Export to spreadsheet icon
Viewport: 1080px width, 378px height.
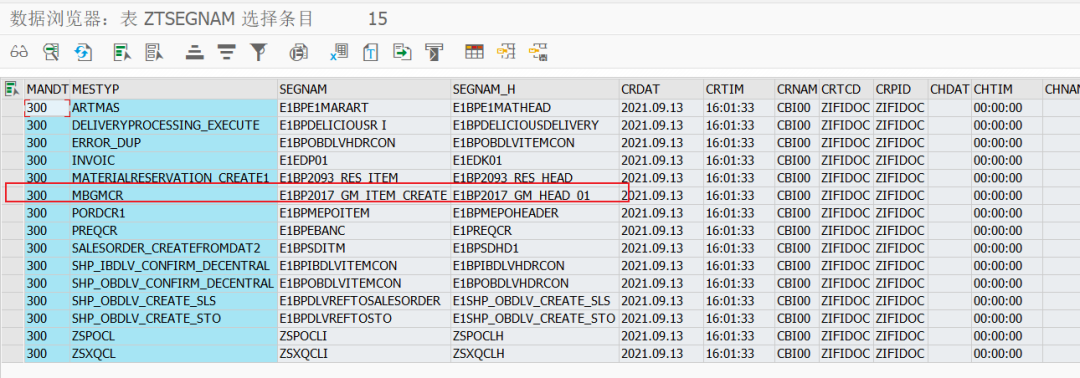pyautogui.click(x=339, y=52)
